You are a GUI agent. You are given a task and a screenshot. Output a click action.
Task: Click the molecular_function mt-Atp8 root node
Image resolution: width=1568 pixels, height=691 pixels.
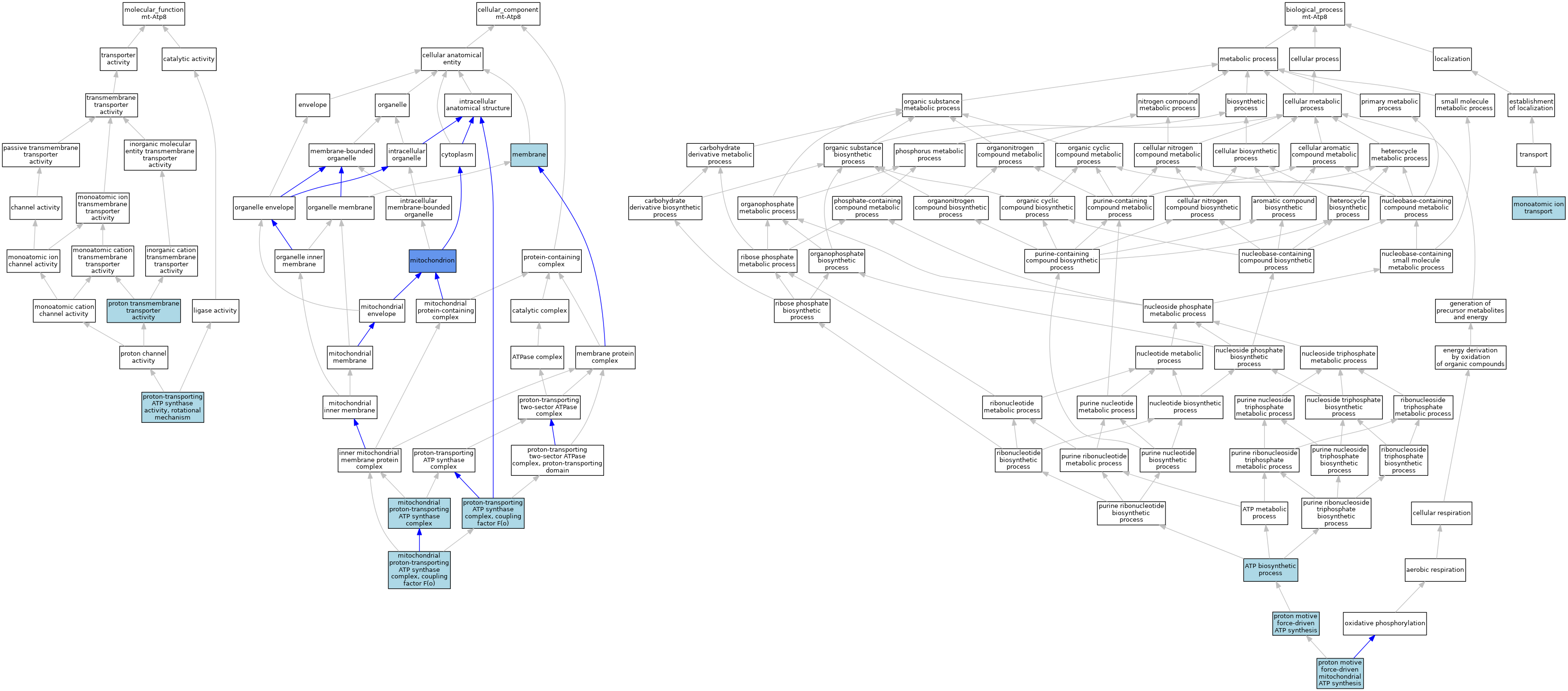[153, 13]
